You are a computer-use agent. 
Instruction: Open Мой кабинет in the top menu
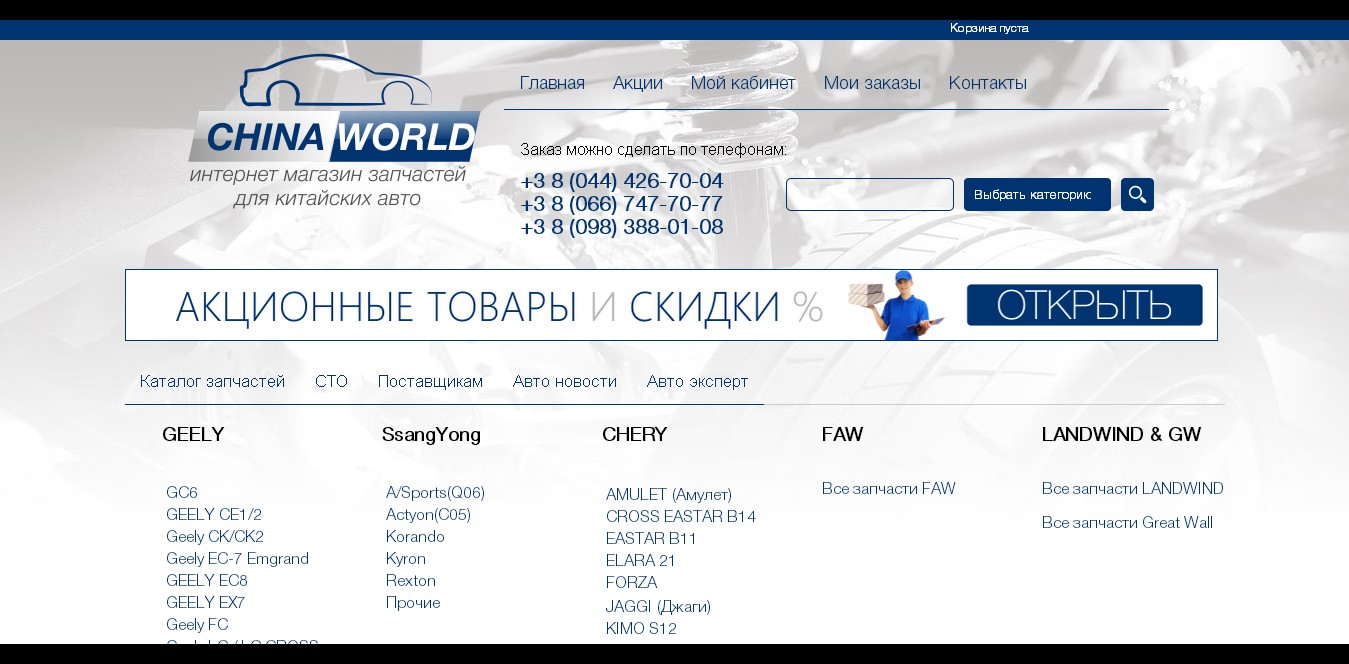tap(743, 83)
